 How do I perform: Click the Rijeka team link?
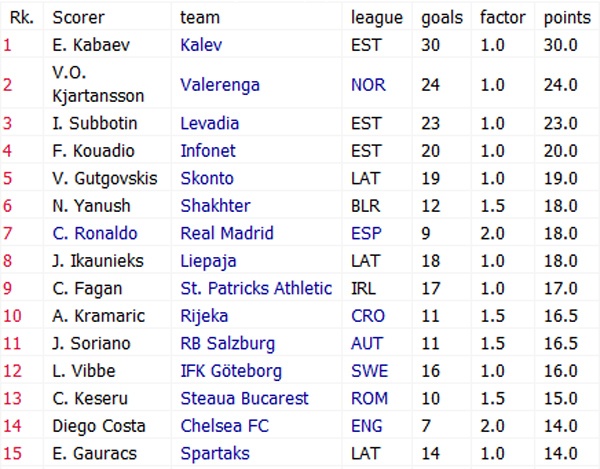pos(205,316)
